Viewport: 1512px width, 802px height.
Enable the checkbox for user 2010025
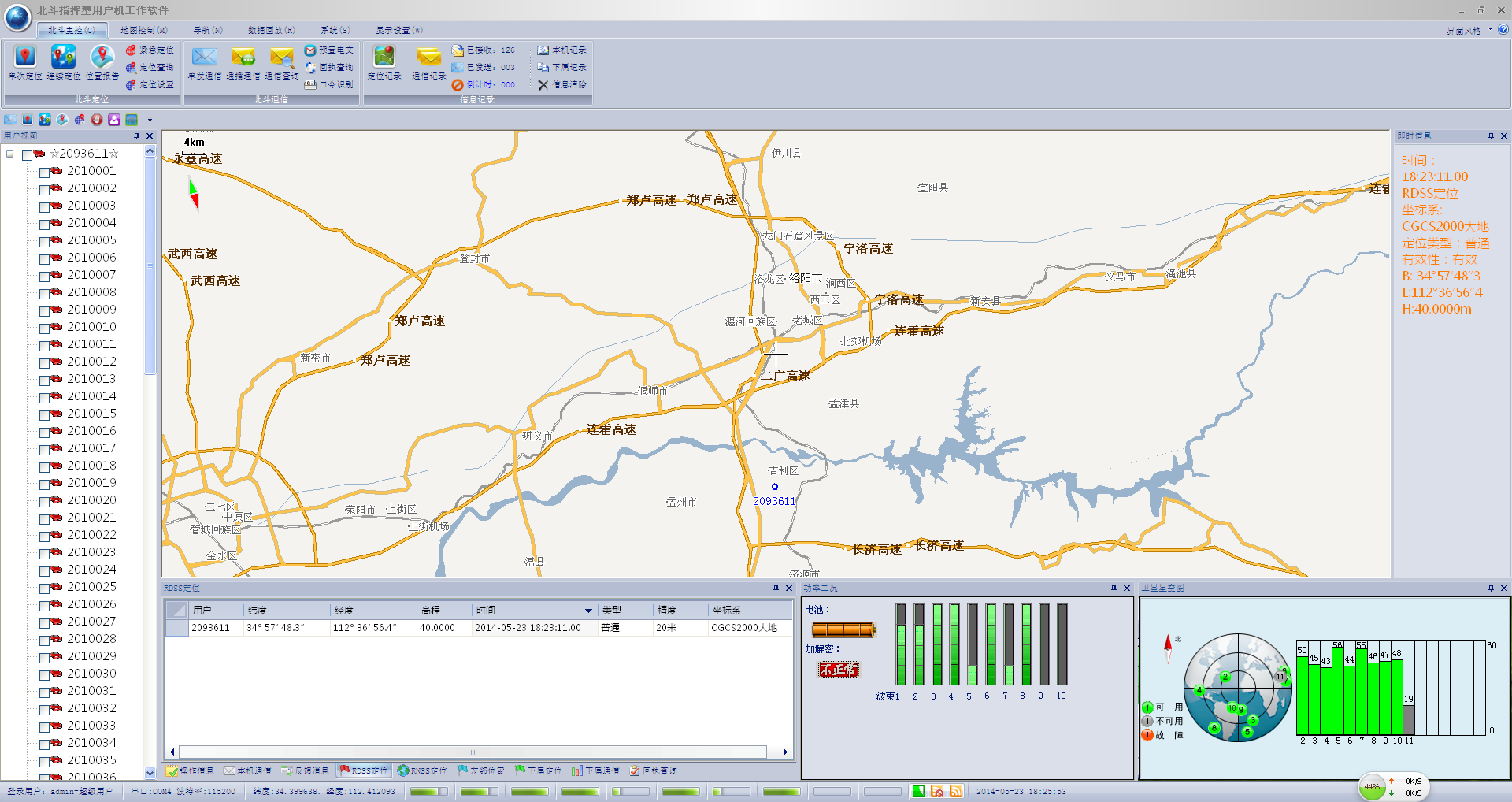coord(44,588)
